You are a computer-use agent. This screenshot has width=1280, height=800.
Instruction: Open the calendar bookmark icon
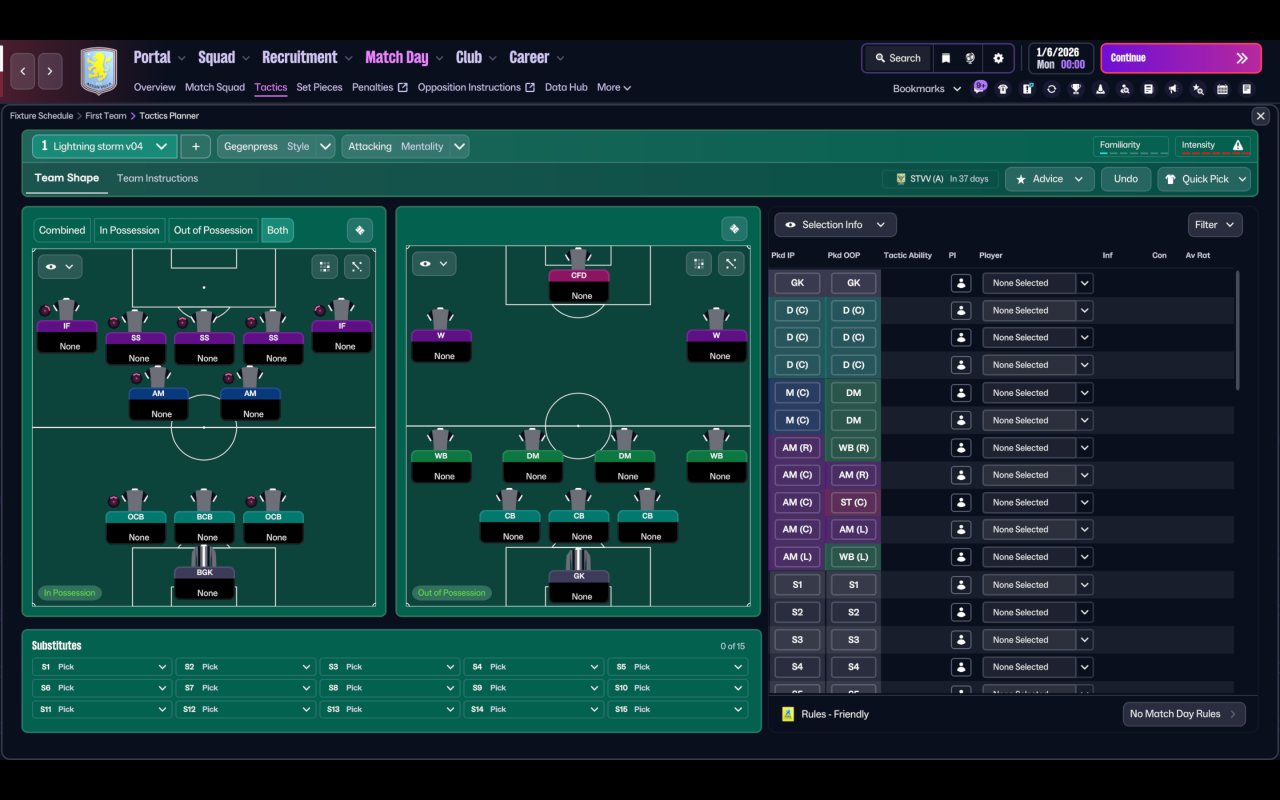[1222, 89]
